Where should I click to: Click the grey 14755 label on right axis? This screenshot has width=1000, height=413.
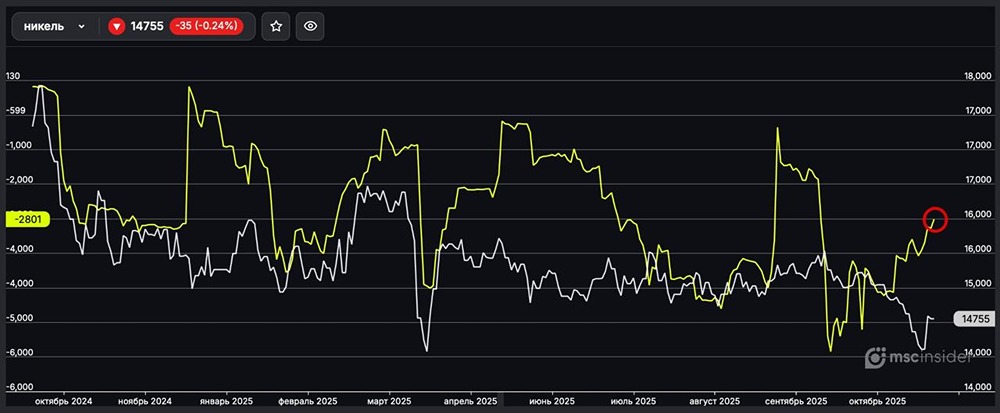(973, 319)
